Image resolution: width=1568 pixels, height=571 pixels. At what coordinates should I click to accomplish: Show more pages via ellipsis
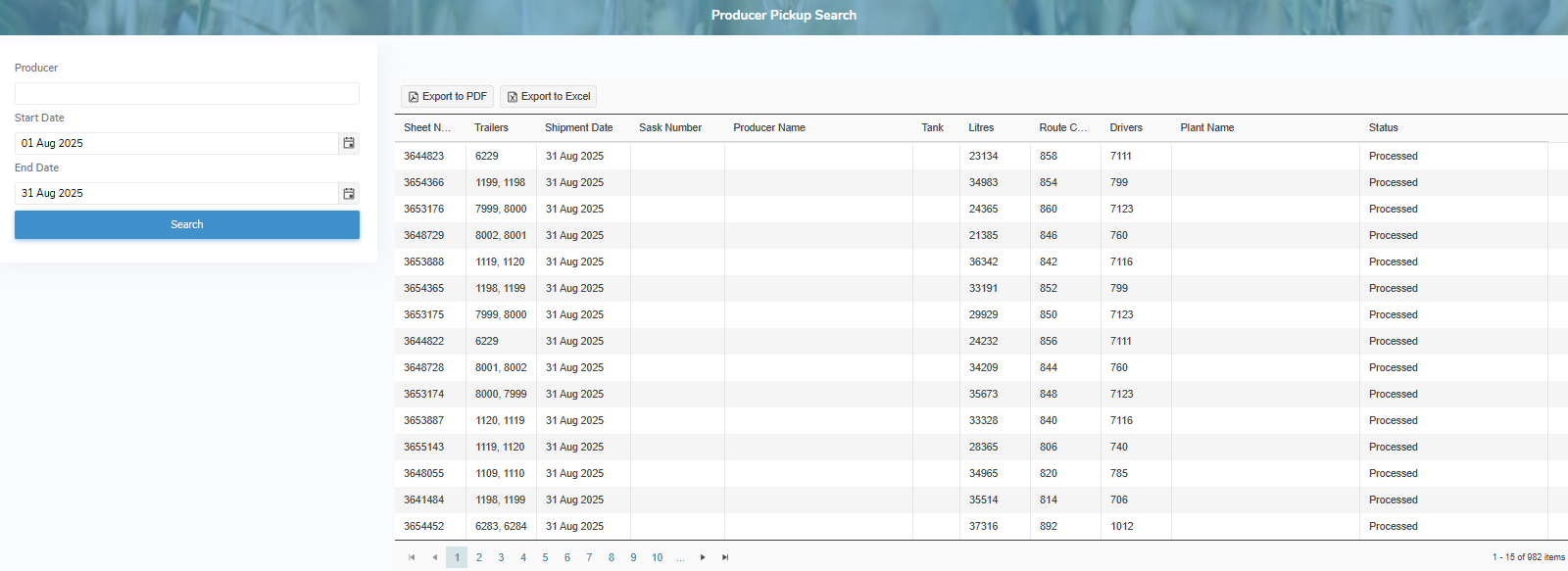pos(680,557)
